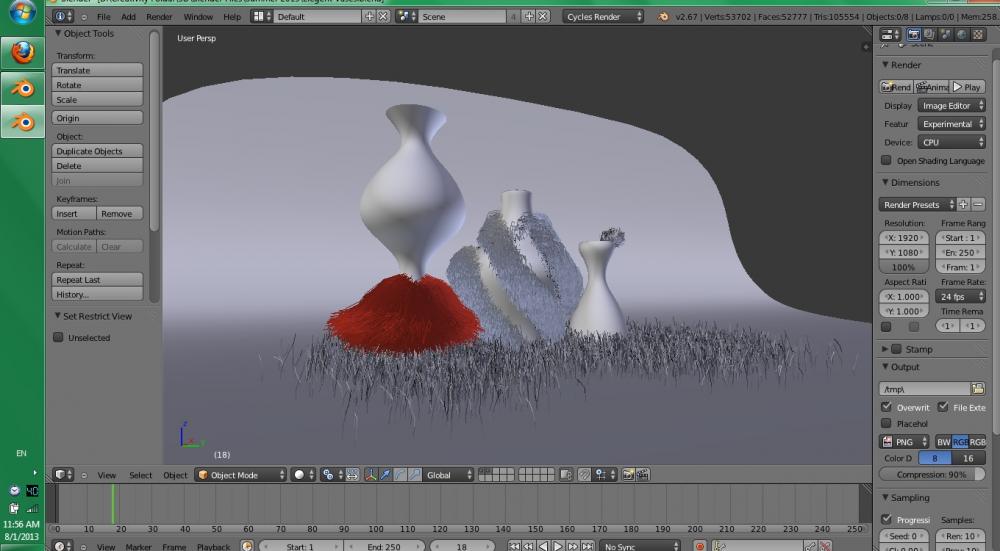Click the resolution 100% percentage slider
Image resolution: width=1000 pixels, height=551 pixels.
[904, 267]
